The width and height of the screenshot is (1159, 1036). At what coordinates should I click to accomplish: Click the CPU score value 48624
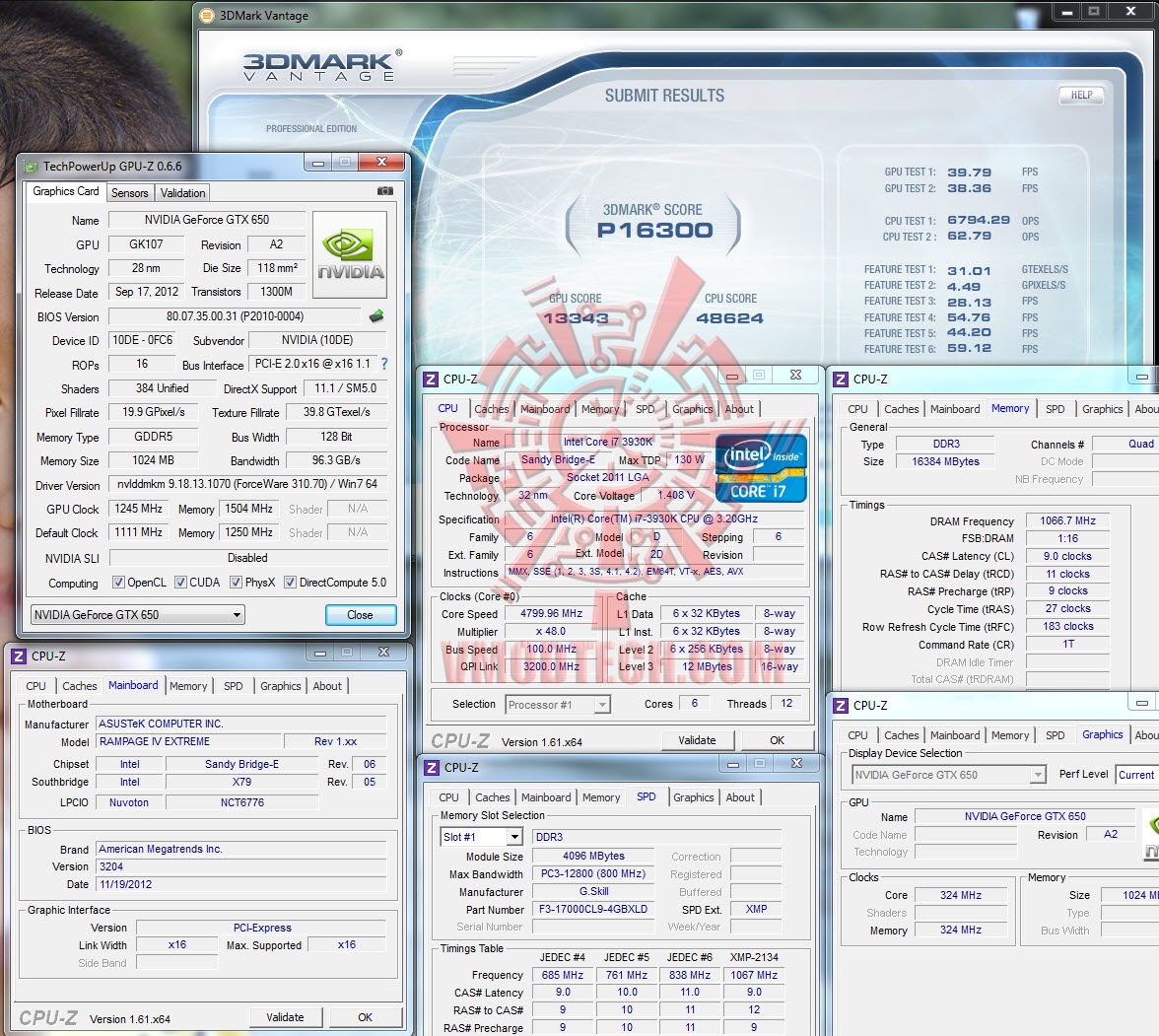[x=729, y=318]
